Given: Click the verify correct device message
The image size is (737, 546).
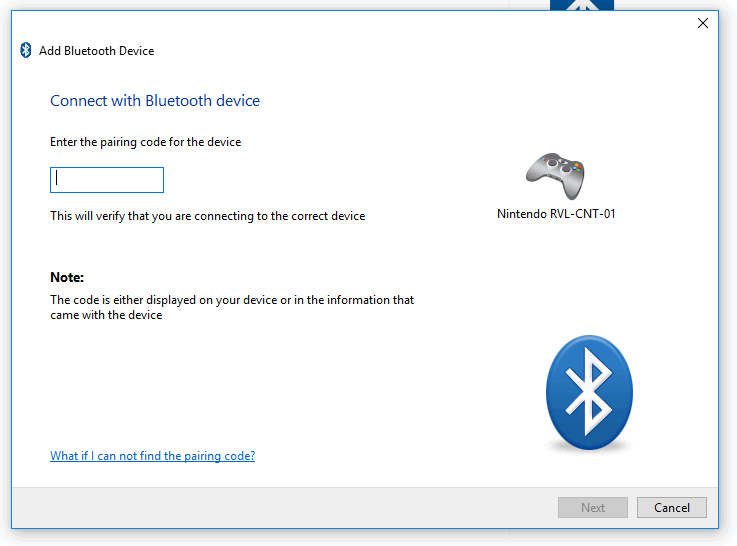Looking at the screenshot, I should [208, 216].
